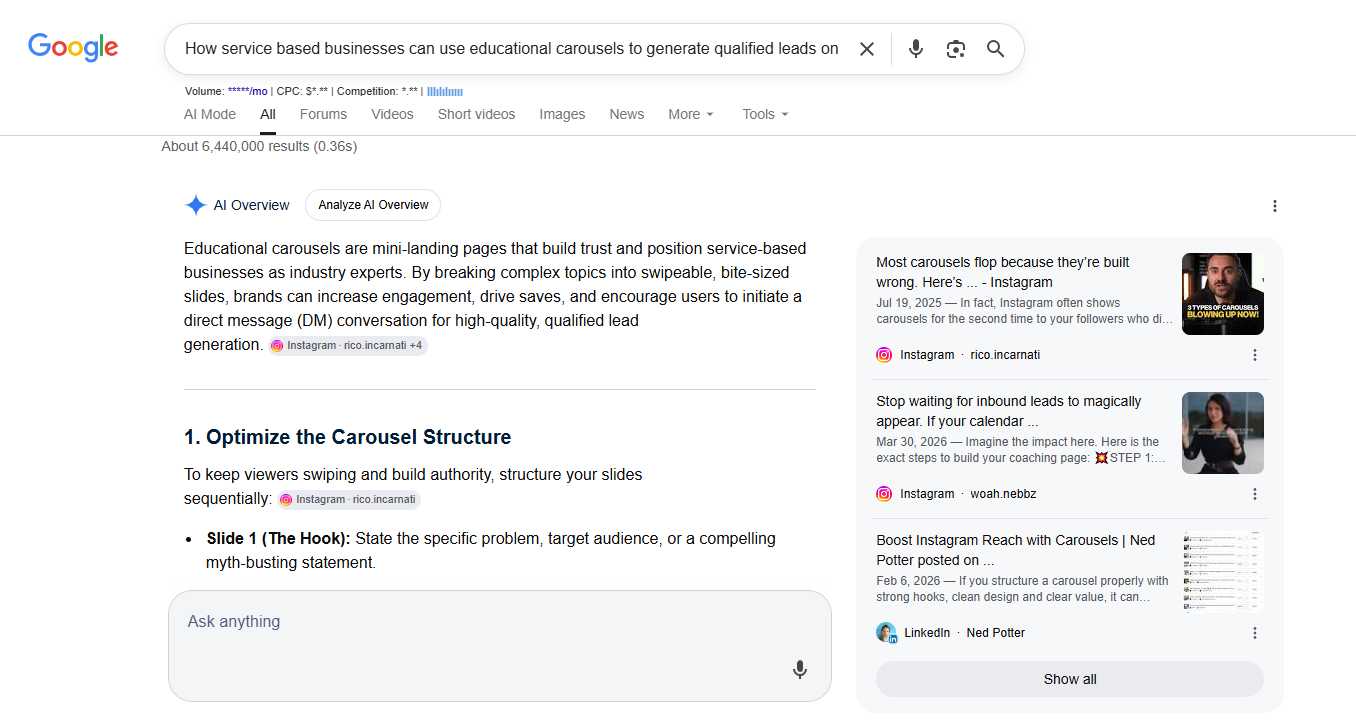The image size is (1356, 720).
Task: Open Instagram rico.incarnati chip under Carousel Structure
Action: [x=349, y=499]
